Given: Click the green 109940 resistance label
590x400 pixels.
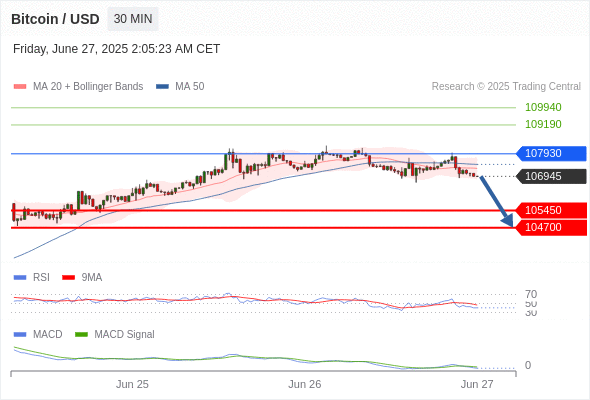Looking at the screenshot, I should tap(543, 107).
